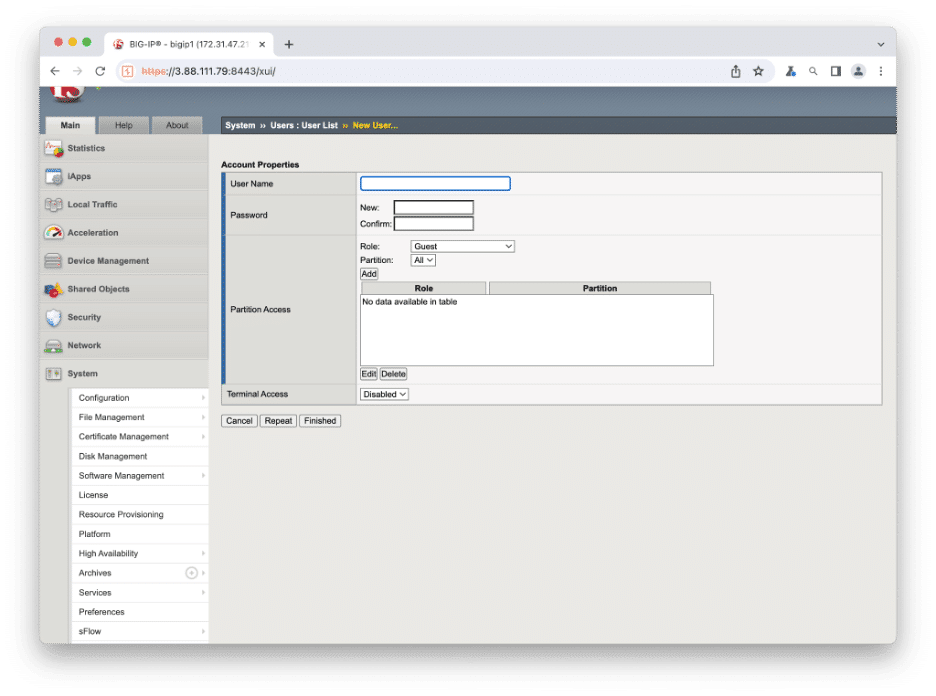Expand the High Availability submenu
This screenshot has height=696, width=936.
click(x=203, y=554)
